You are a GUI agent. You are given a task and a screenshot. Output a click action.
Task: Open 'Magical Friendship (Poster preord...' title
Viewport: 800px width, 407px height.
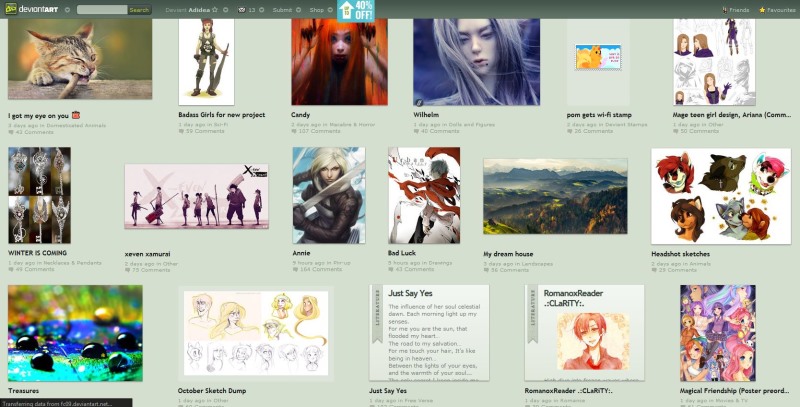[735, 391]
